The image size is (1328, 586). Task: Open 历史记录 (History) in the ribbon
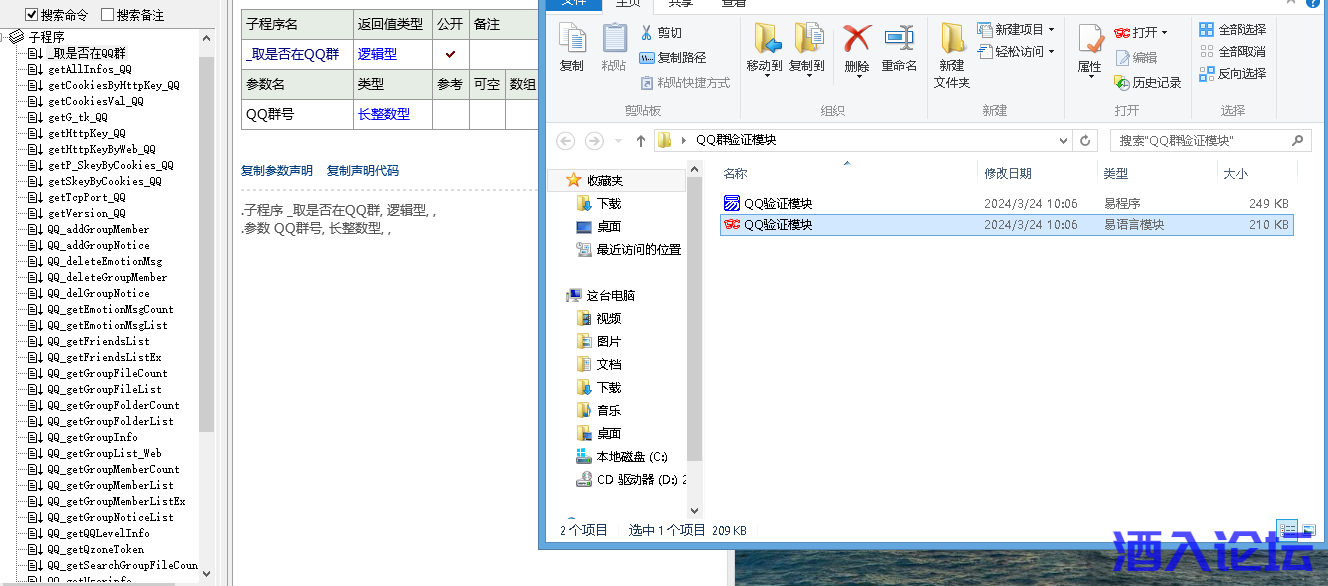click(1148, 83)
